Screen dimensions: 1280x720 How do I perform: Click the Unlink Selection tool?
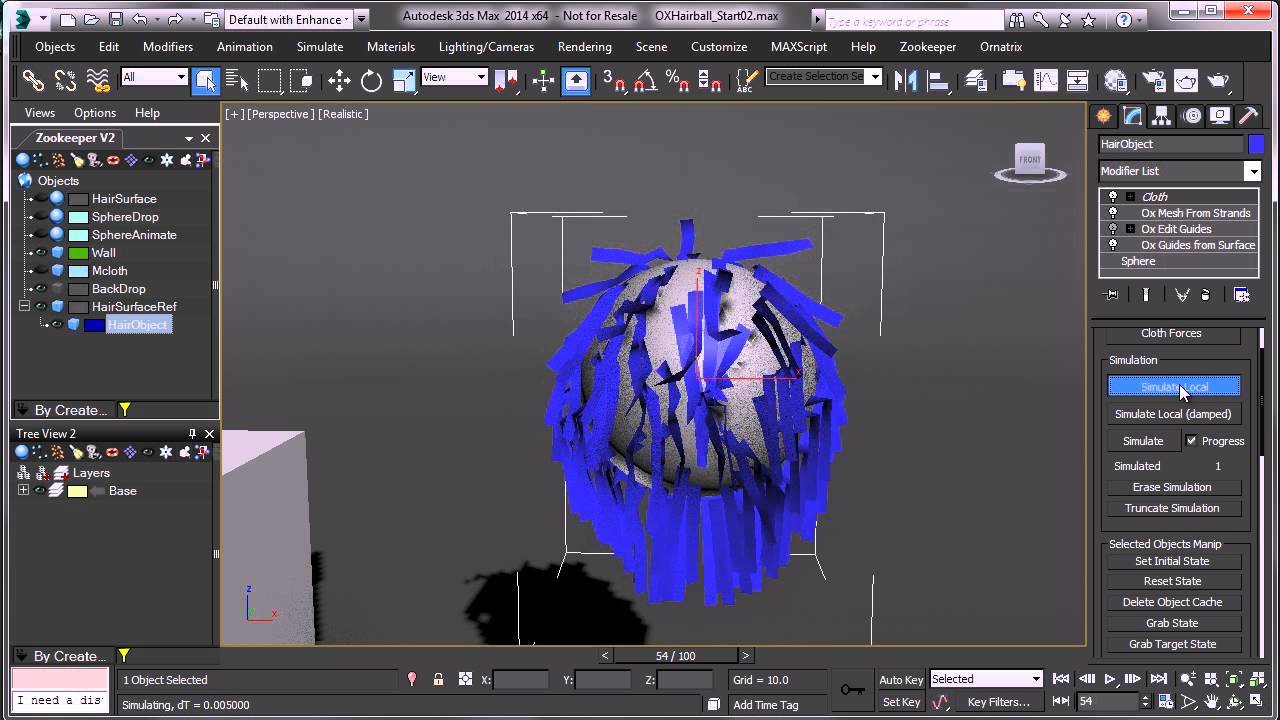point(65,80)
